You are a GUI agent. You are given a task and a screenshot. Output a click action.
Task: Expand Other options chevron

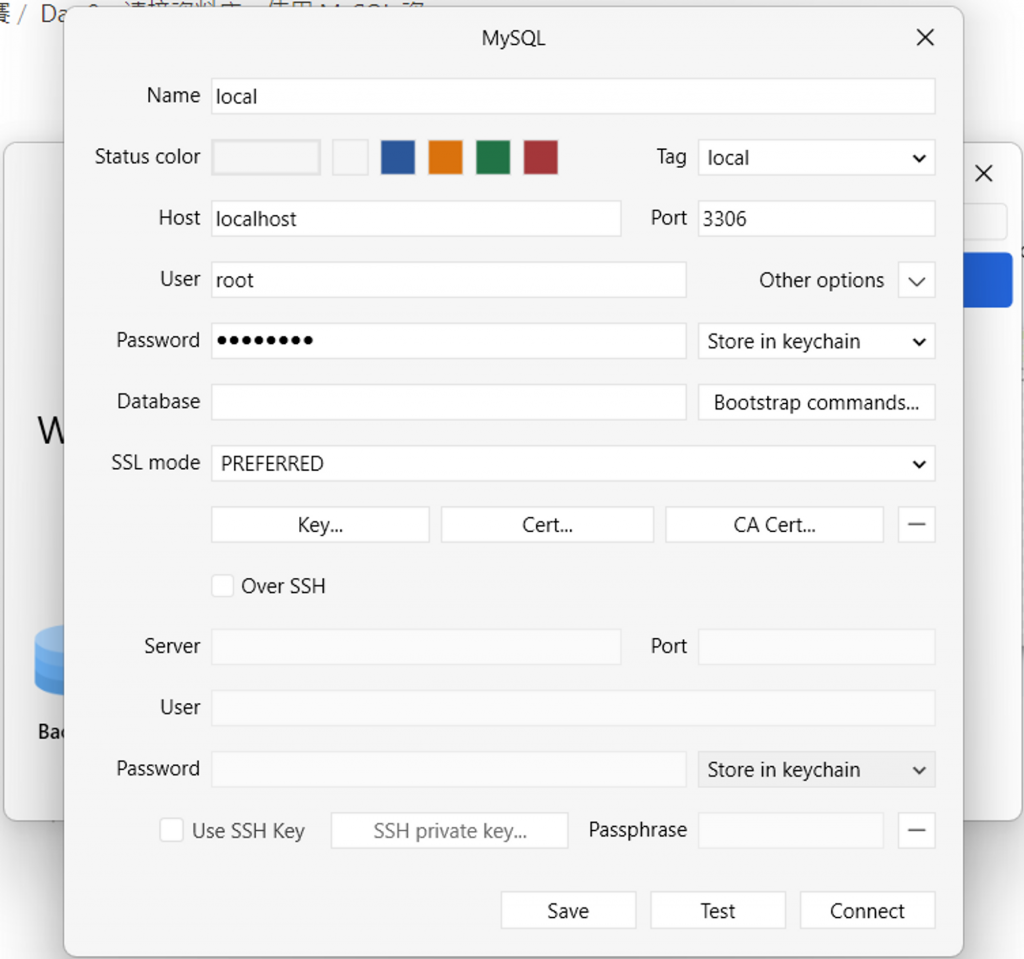tap(916, 280)
